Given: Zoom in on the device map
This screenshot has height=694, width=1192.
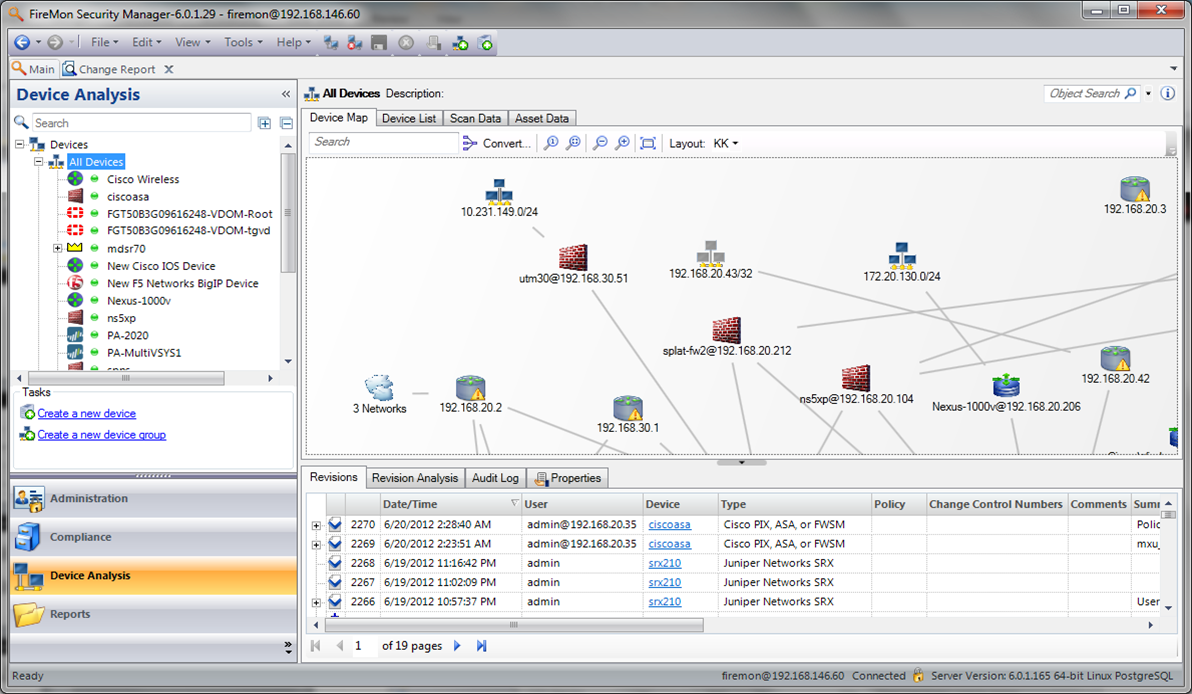Looking at the screenshot, I should [623, 143].
